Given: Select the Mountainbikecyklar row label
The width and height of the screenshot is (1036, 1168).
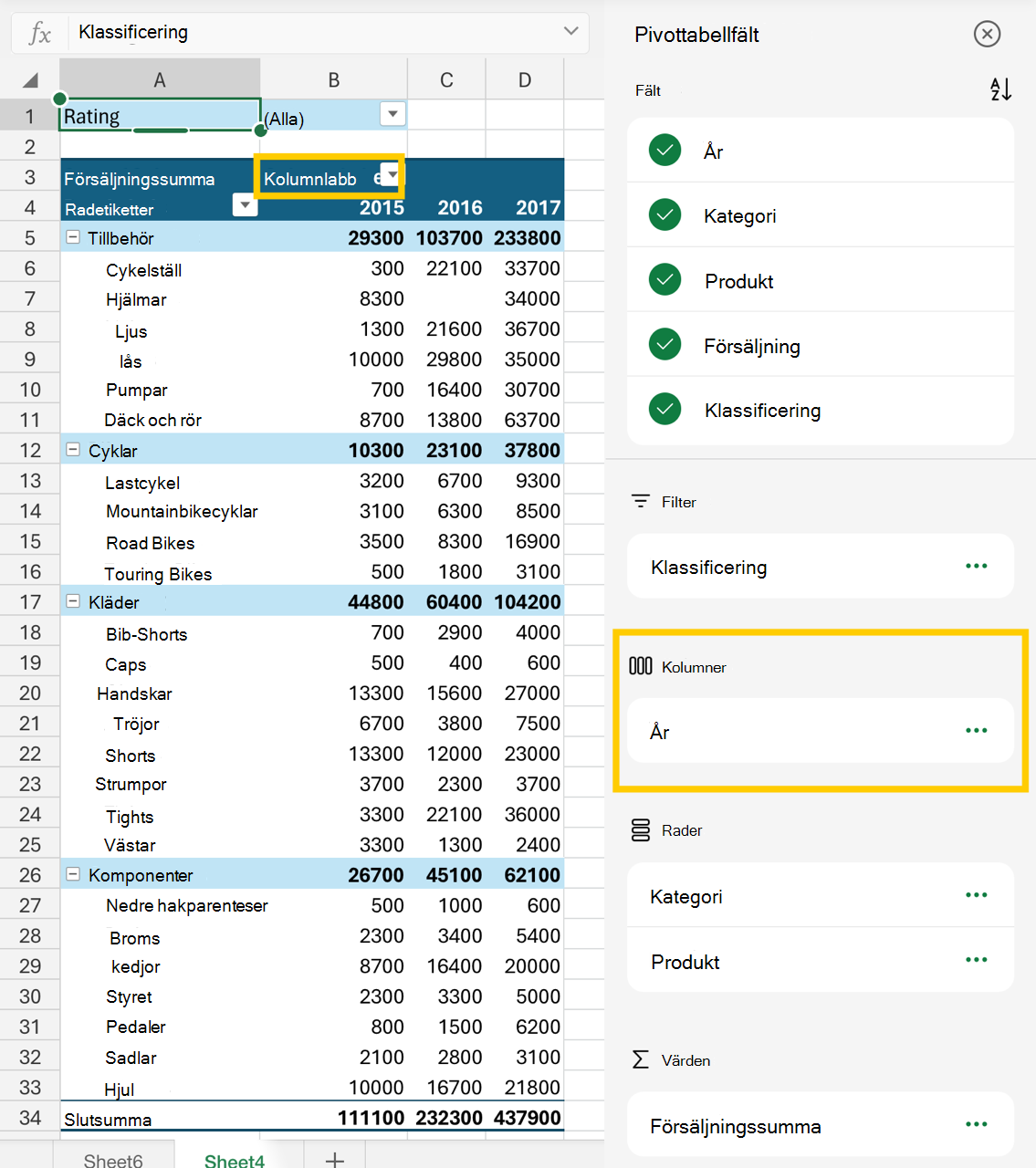Looking at the screenshot, I should [x=182, y=511].
